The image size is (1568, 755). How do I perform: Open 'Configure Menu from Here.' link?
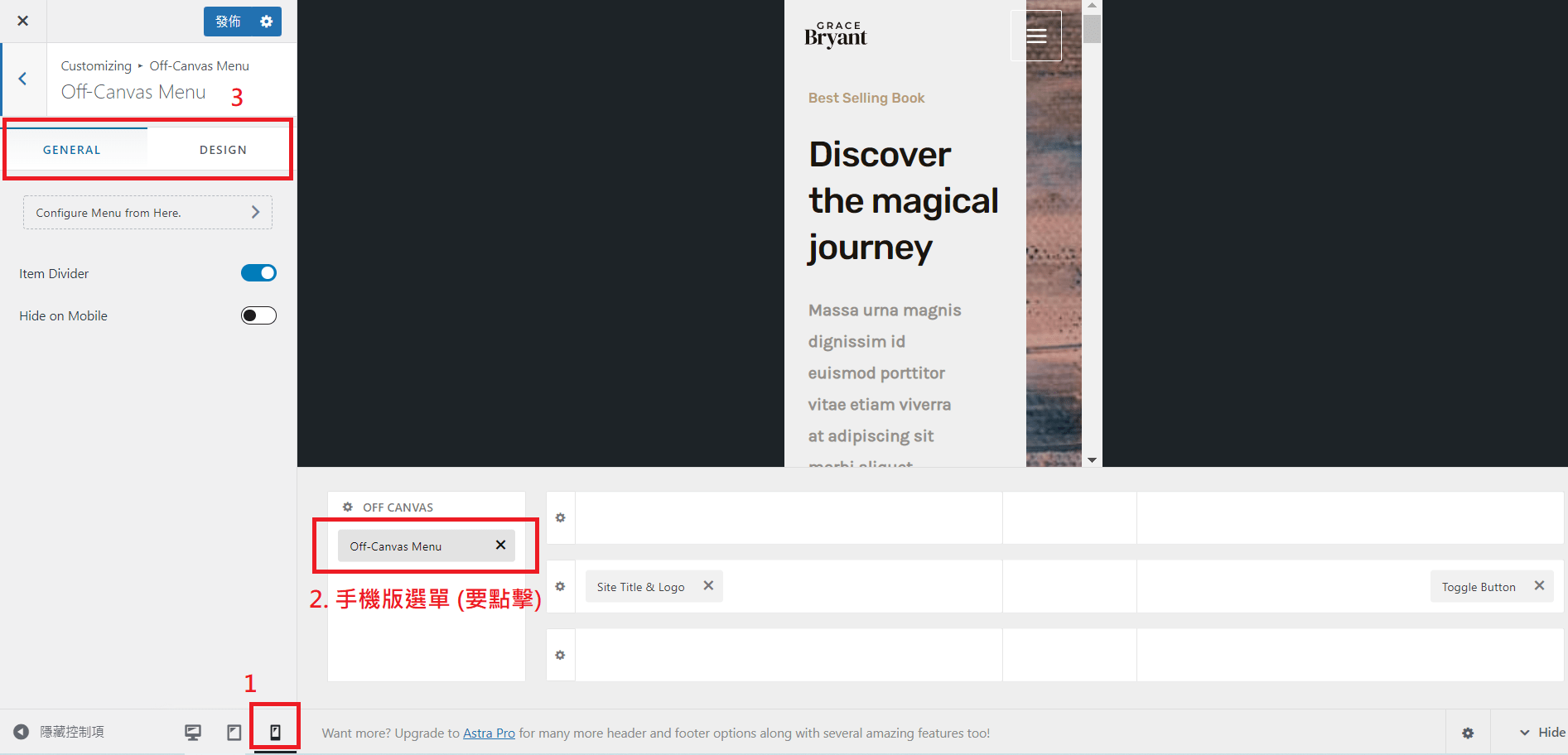click(x=147, y=213)
